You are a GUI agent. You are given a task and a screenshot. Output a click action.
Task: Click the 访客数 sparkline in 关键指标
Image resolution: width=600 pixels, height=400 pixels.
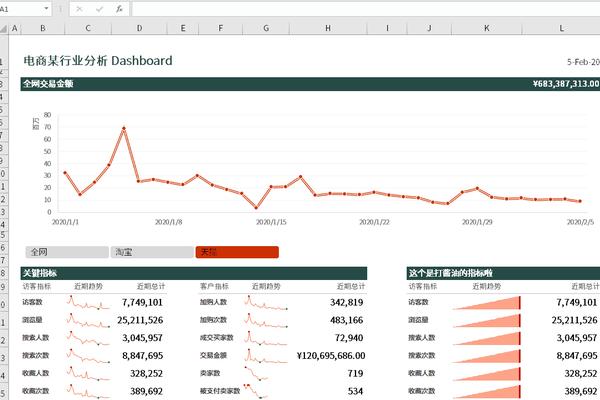pyautogui.click(x=88, y=302)
